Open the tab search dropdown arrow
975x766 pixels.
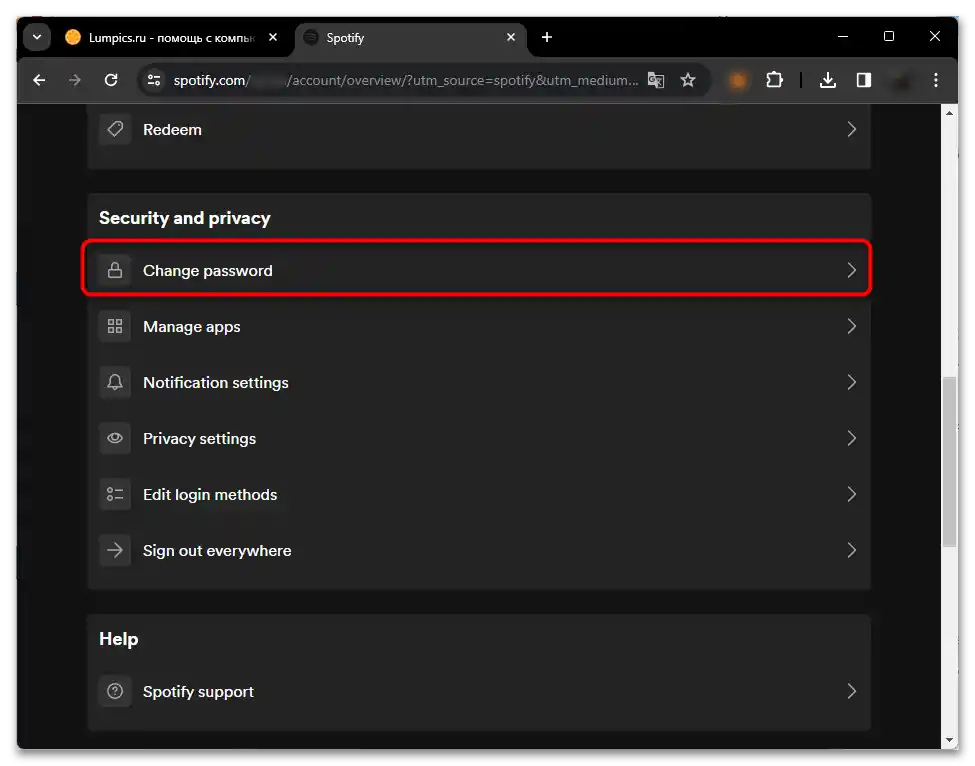tap(36, 37)
